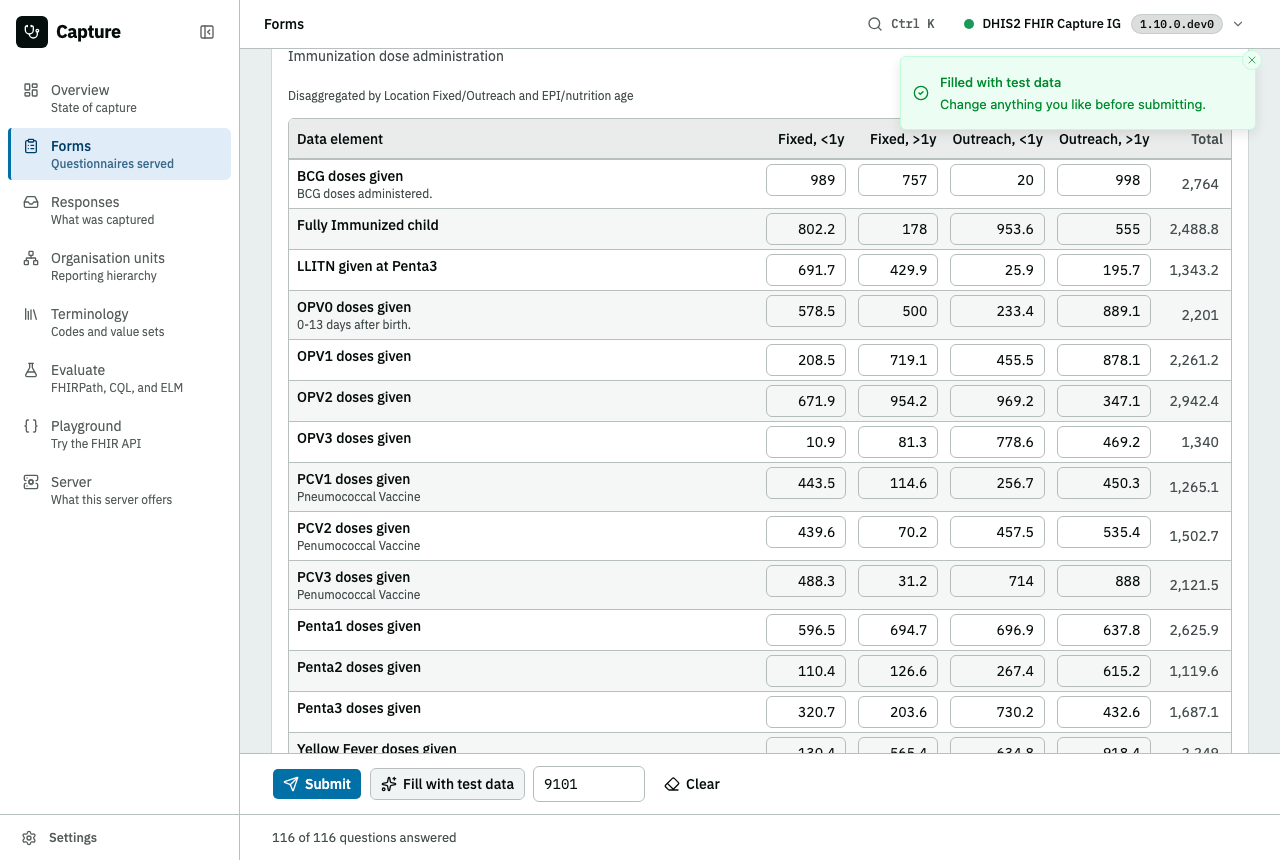Click PCV2 doses Fixed >1y field (70.2)
The image size is (1280, 860).
click(898, 532)
